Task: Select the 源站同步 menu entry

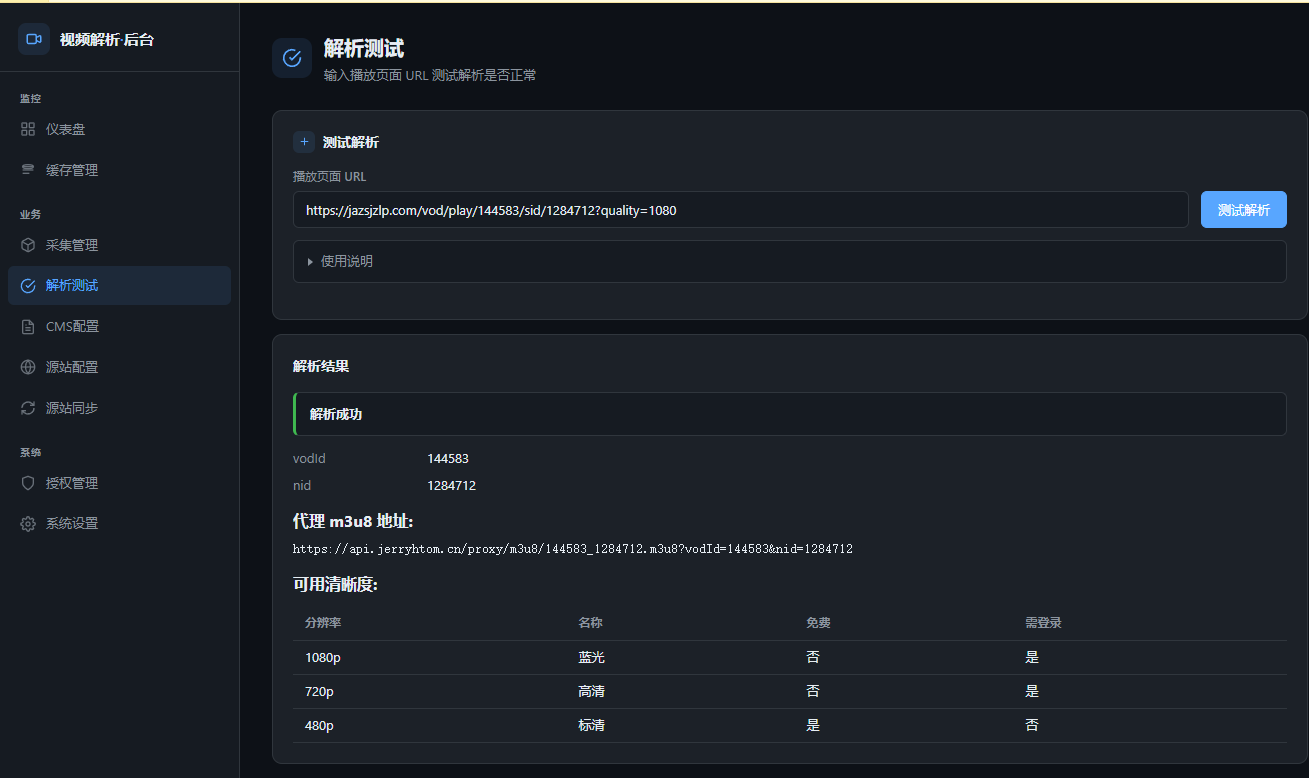Action: [x=119, y=408]
